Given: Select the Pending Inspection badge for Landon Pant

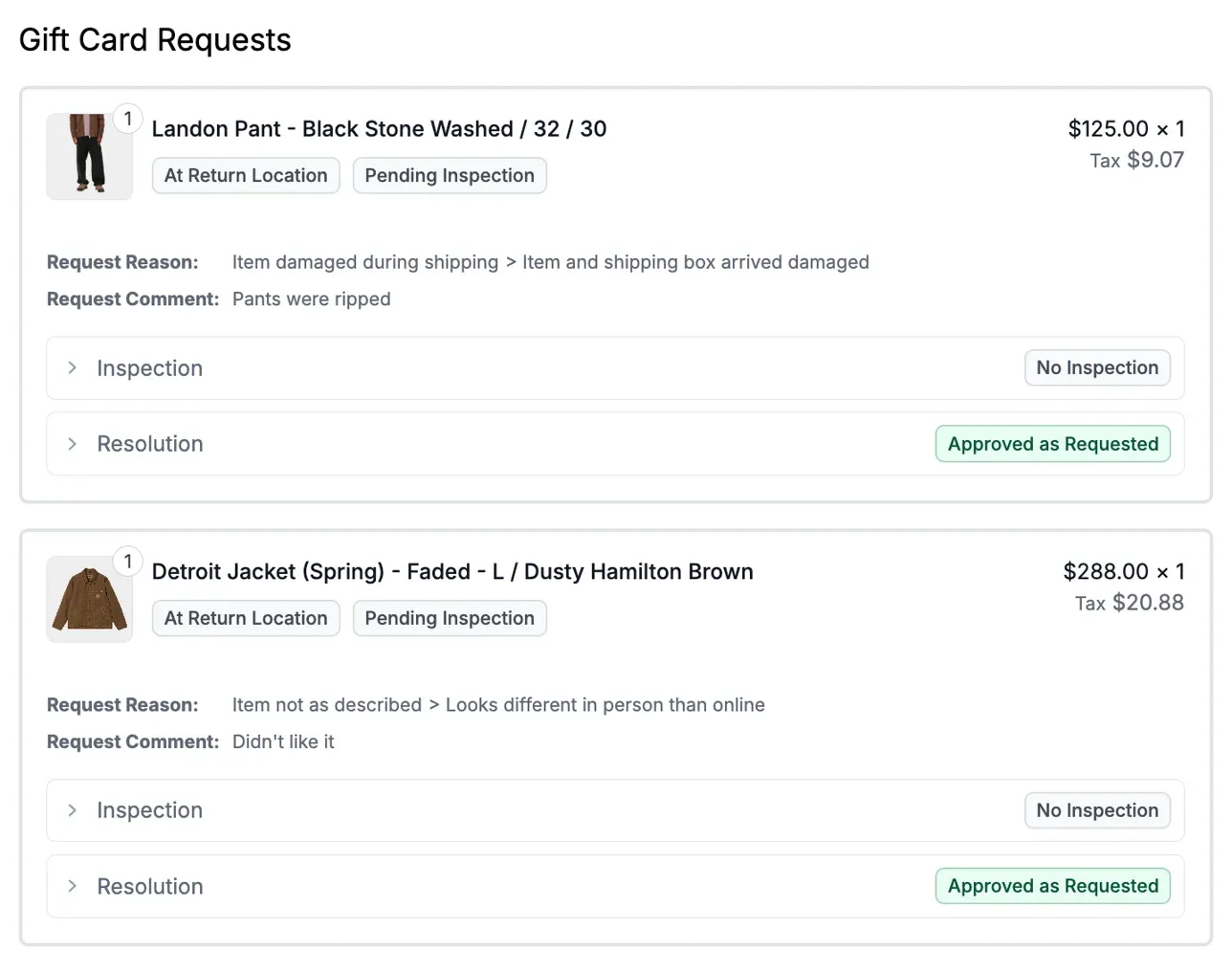Looking at the screenshot, I should (x=449, y=175).
